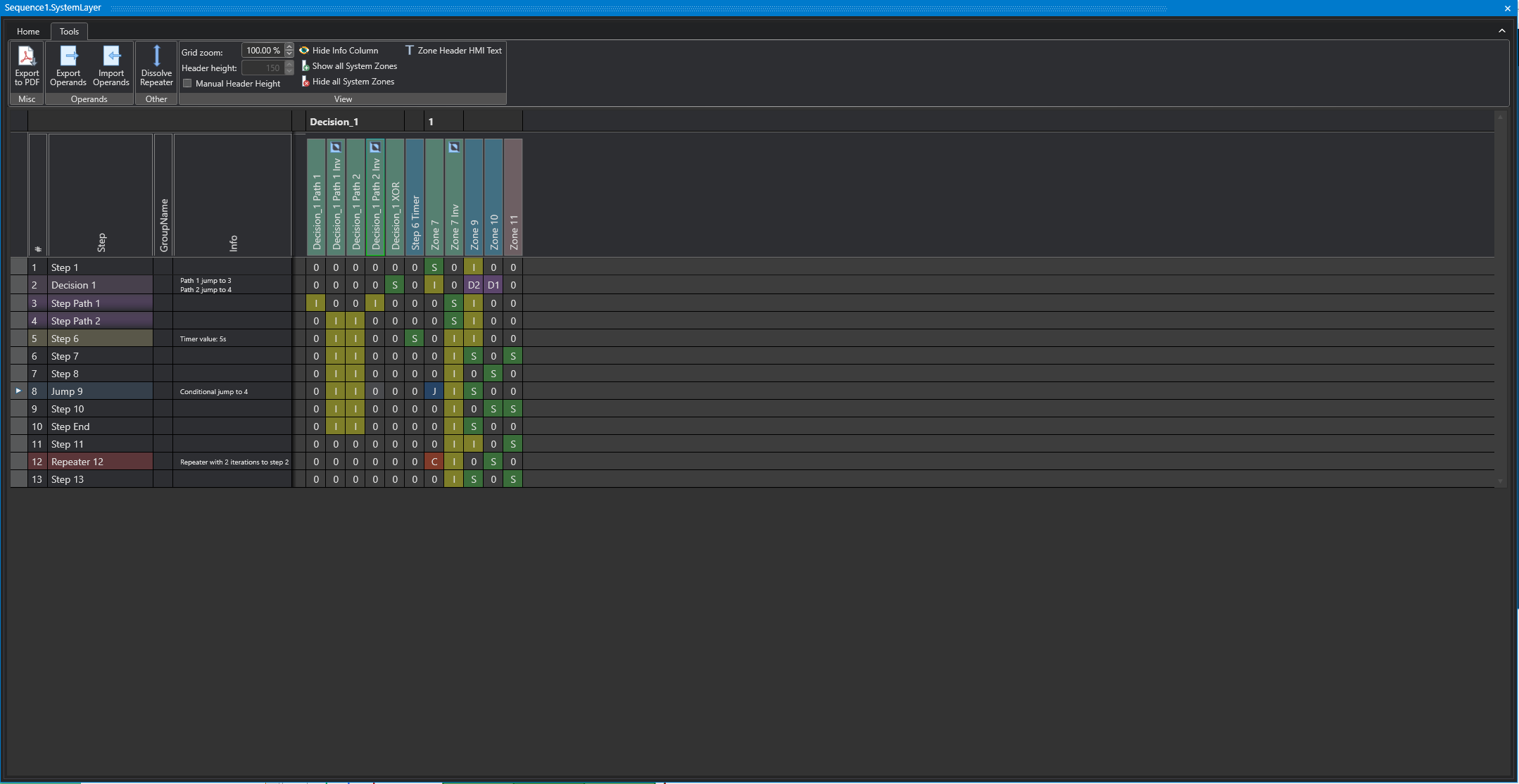Viewport: 1519px width, 784px height.
Task: Click the Step 11 row
Action: (x=100, y=444)
